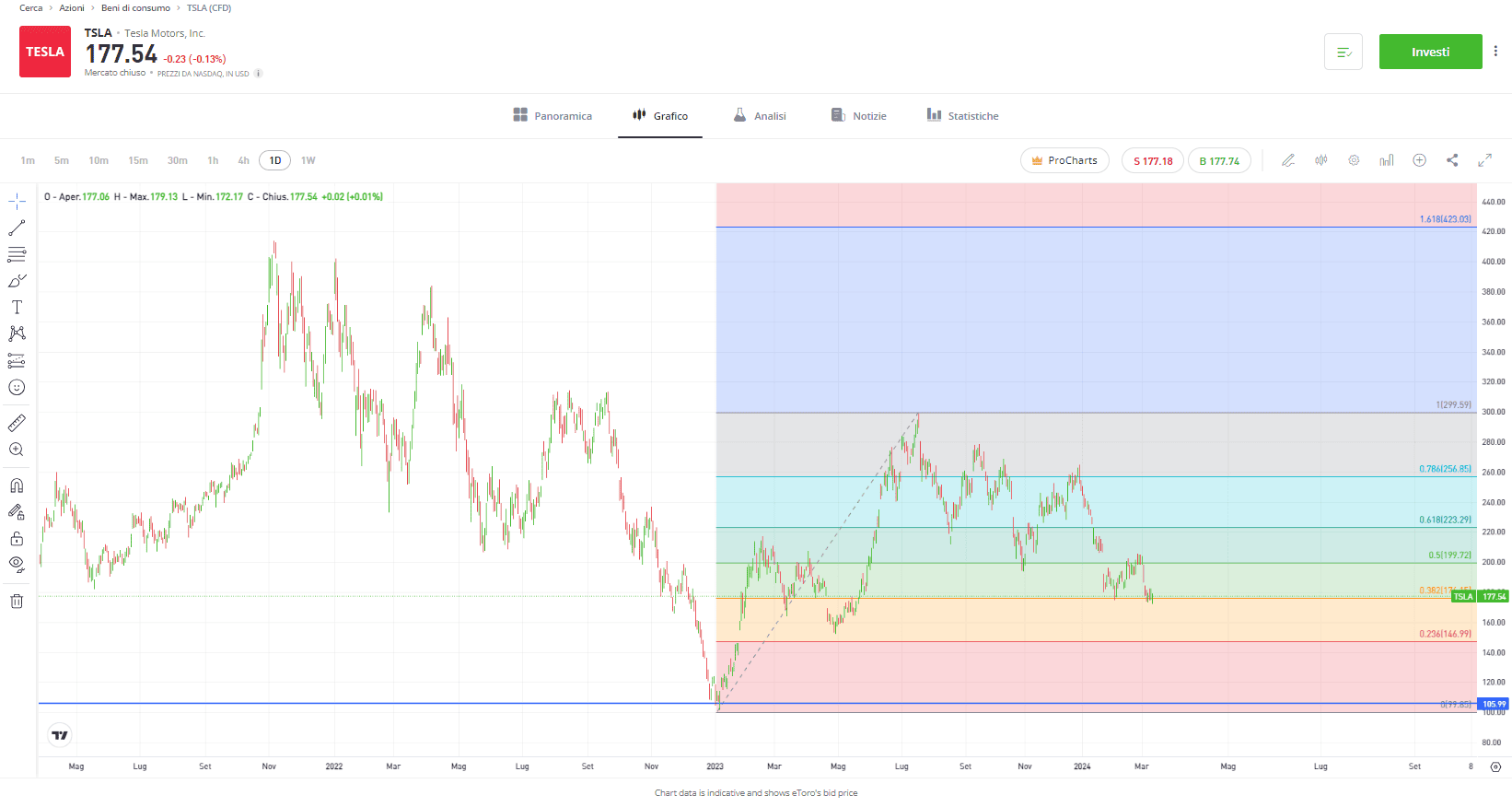Screen dimensions: 1512x807
Task: Open the Statistiche tab
Action: coord(962,116)
